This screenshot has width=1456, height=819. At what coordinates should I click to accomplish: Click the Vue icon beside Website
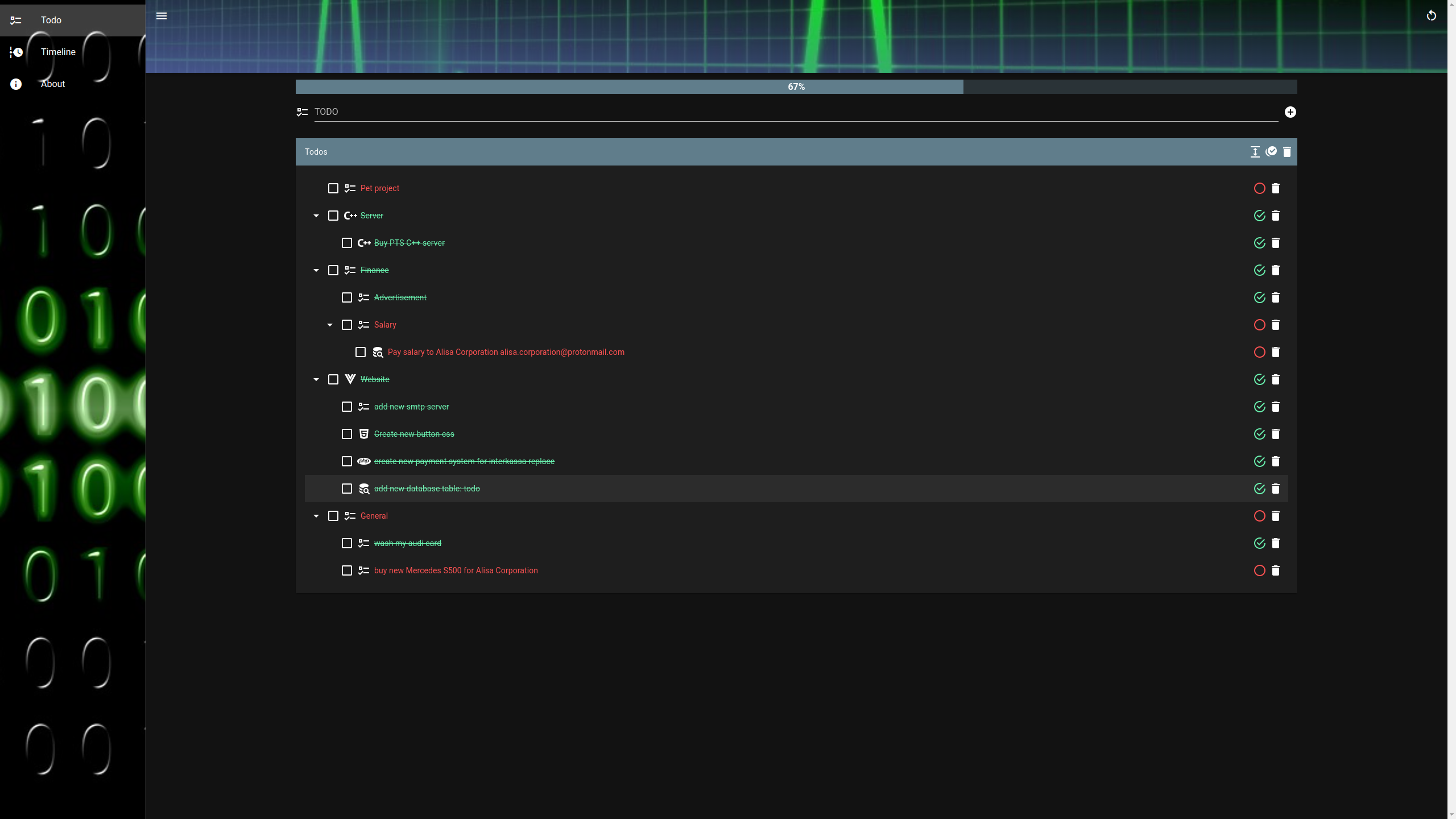[350, 379]
